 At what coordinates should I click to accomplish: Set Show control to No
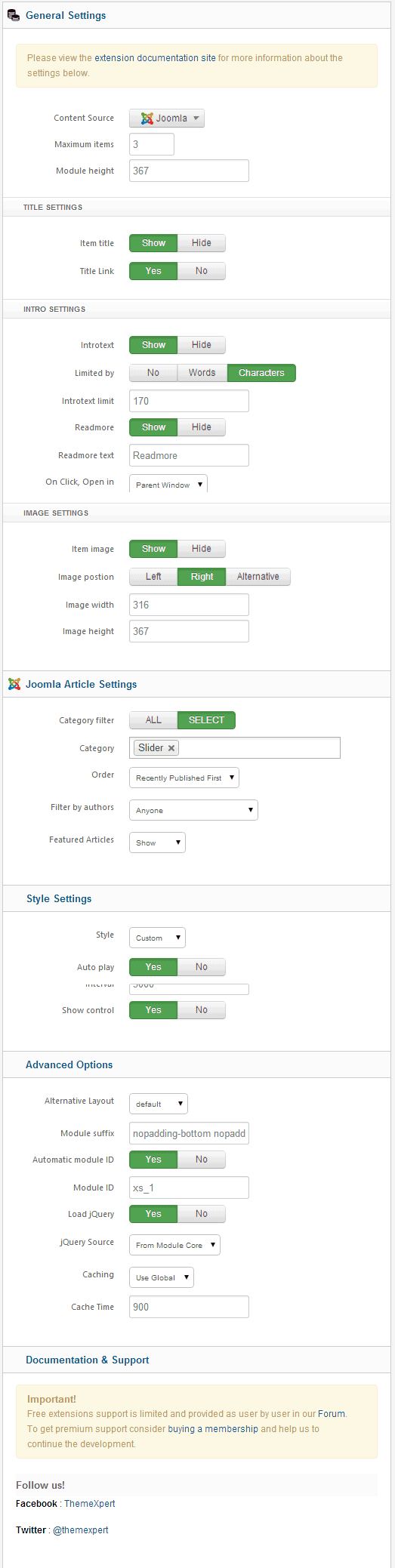(x=202, y=1010)
